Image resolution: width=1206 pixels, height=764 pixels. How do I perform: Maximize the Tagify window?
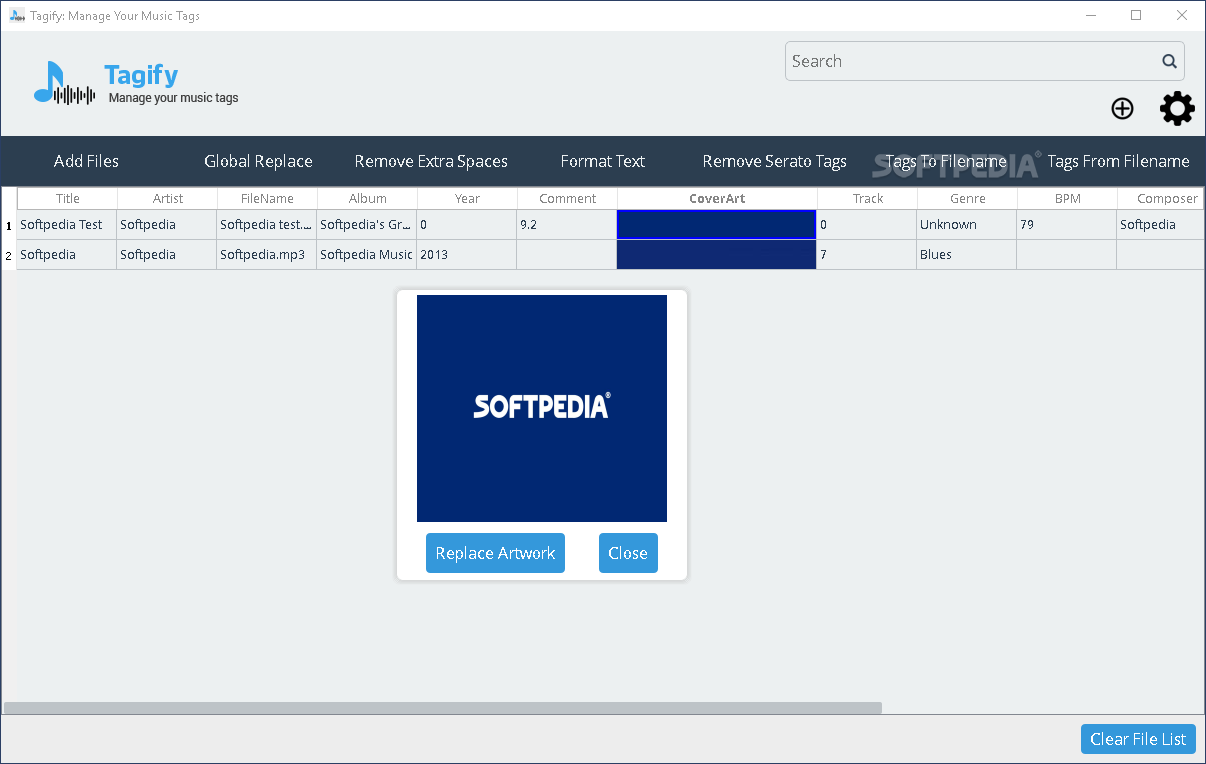click(1137, 15)
